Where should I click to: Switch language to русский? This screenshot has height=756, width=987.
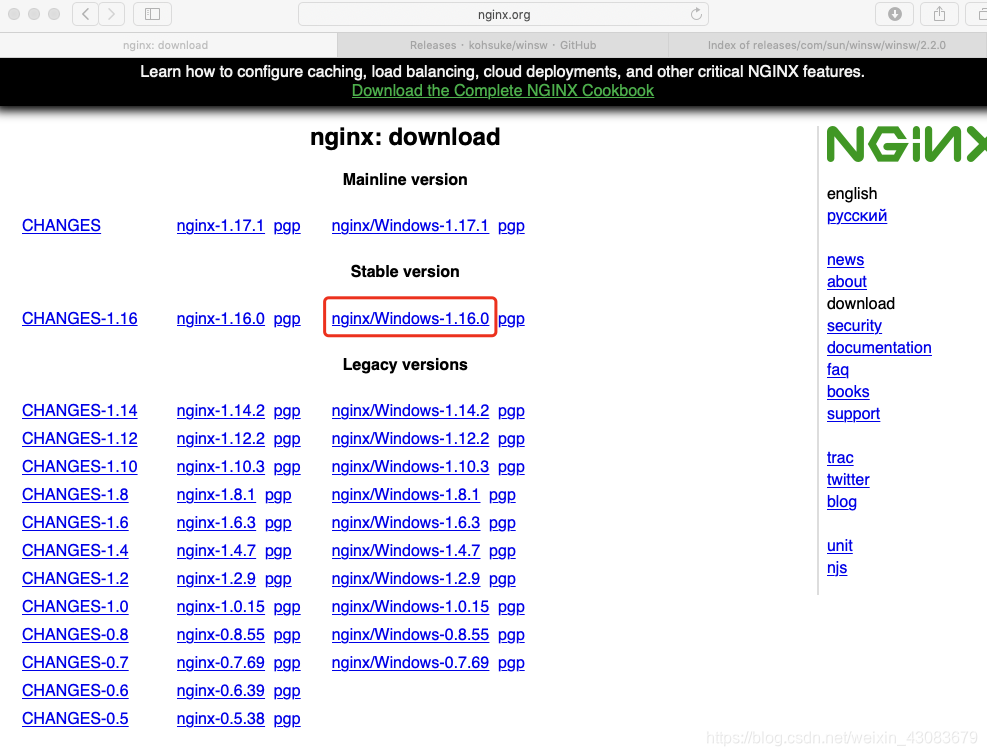[857, 216]
